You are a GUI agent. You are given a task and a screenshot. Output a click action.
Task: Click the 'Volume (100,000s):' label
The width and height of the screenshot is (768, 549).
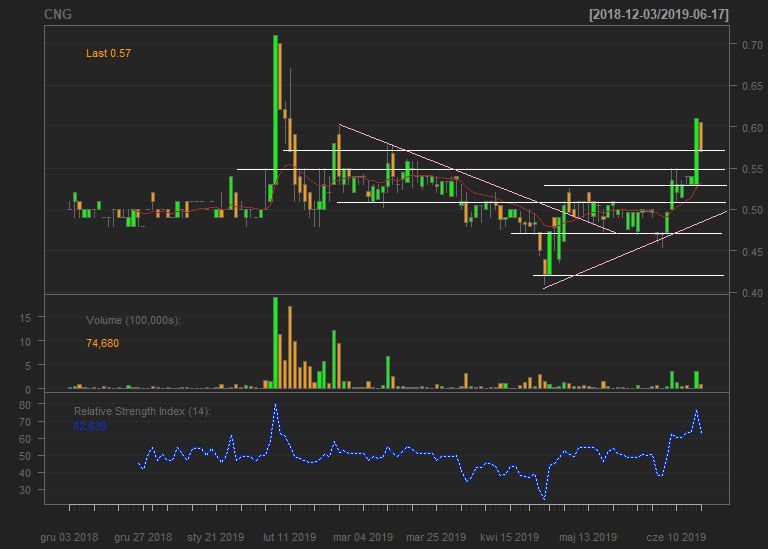(x=133, y=320)
